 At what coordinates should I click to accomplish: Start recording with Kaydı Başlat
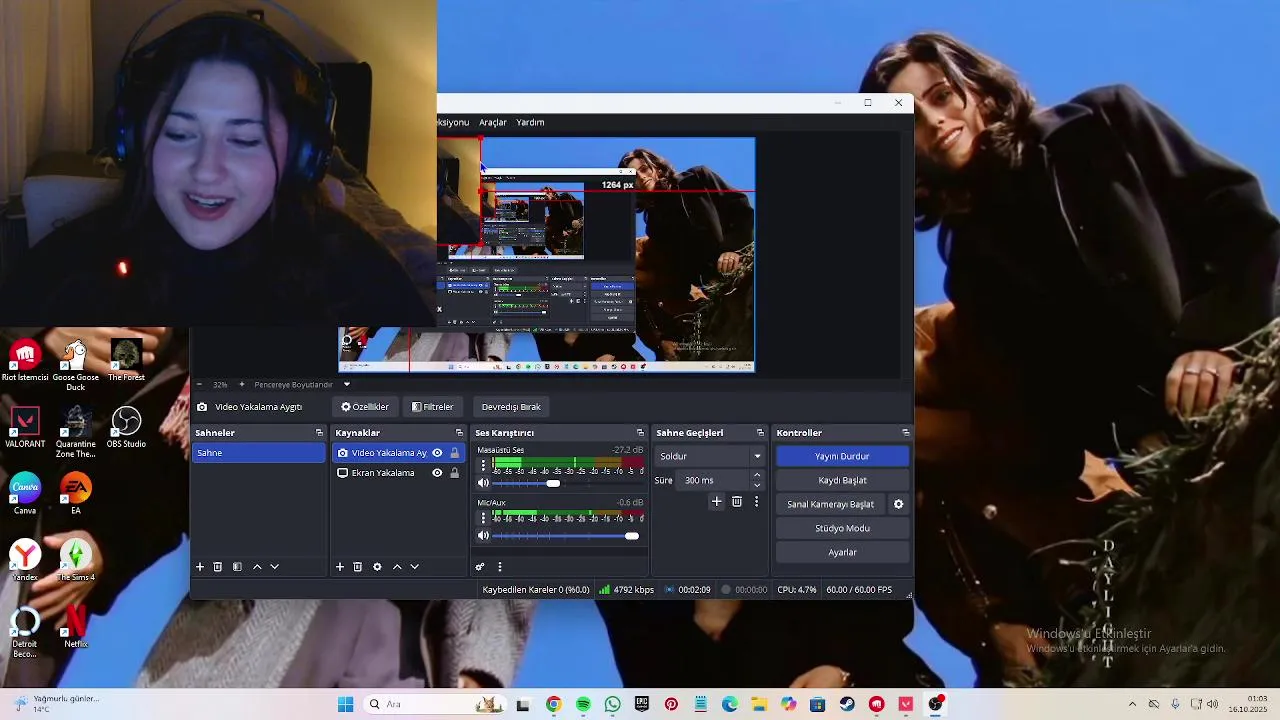pos(842,480)
